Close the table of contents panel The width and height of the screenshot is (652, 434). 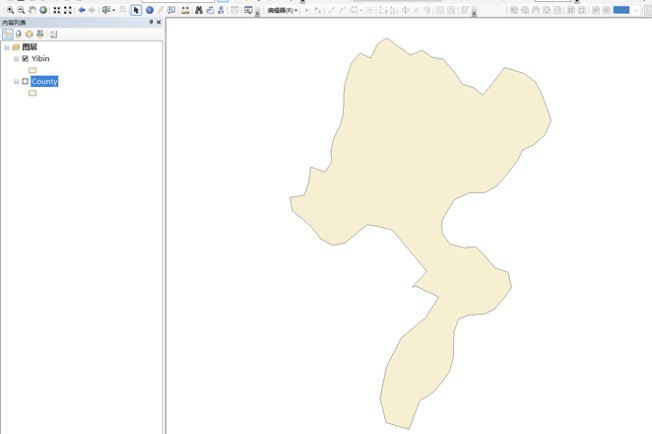158,22
